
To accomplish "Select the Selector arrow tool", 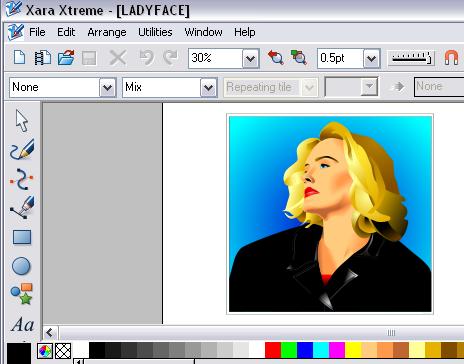I will [x=22, y=121].
